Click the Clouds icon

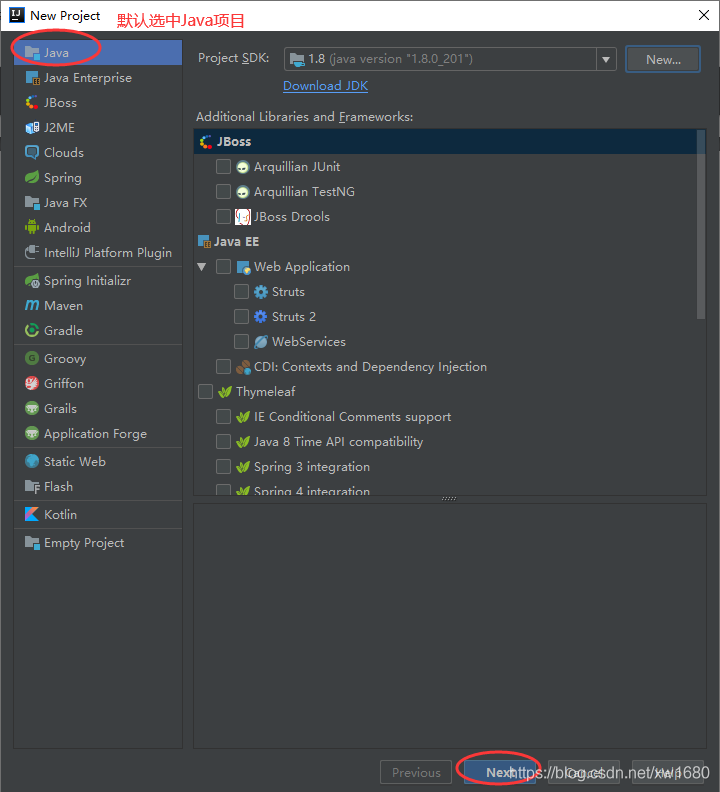32,153
